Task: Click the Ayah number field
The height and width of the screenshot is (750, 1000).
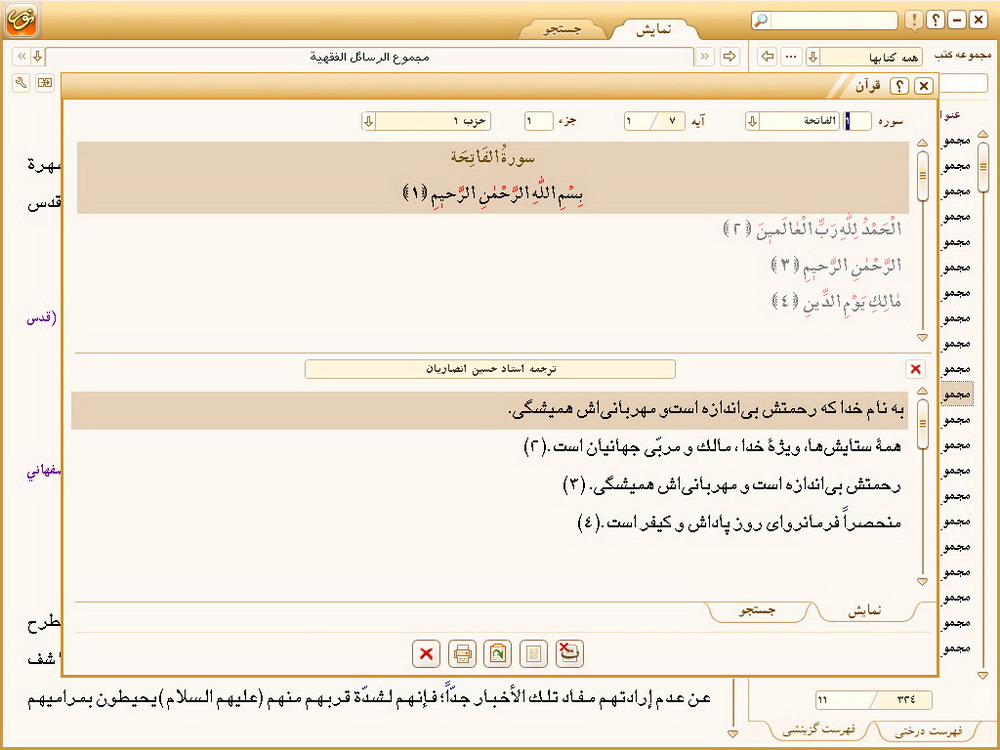Action: (654, 121)
